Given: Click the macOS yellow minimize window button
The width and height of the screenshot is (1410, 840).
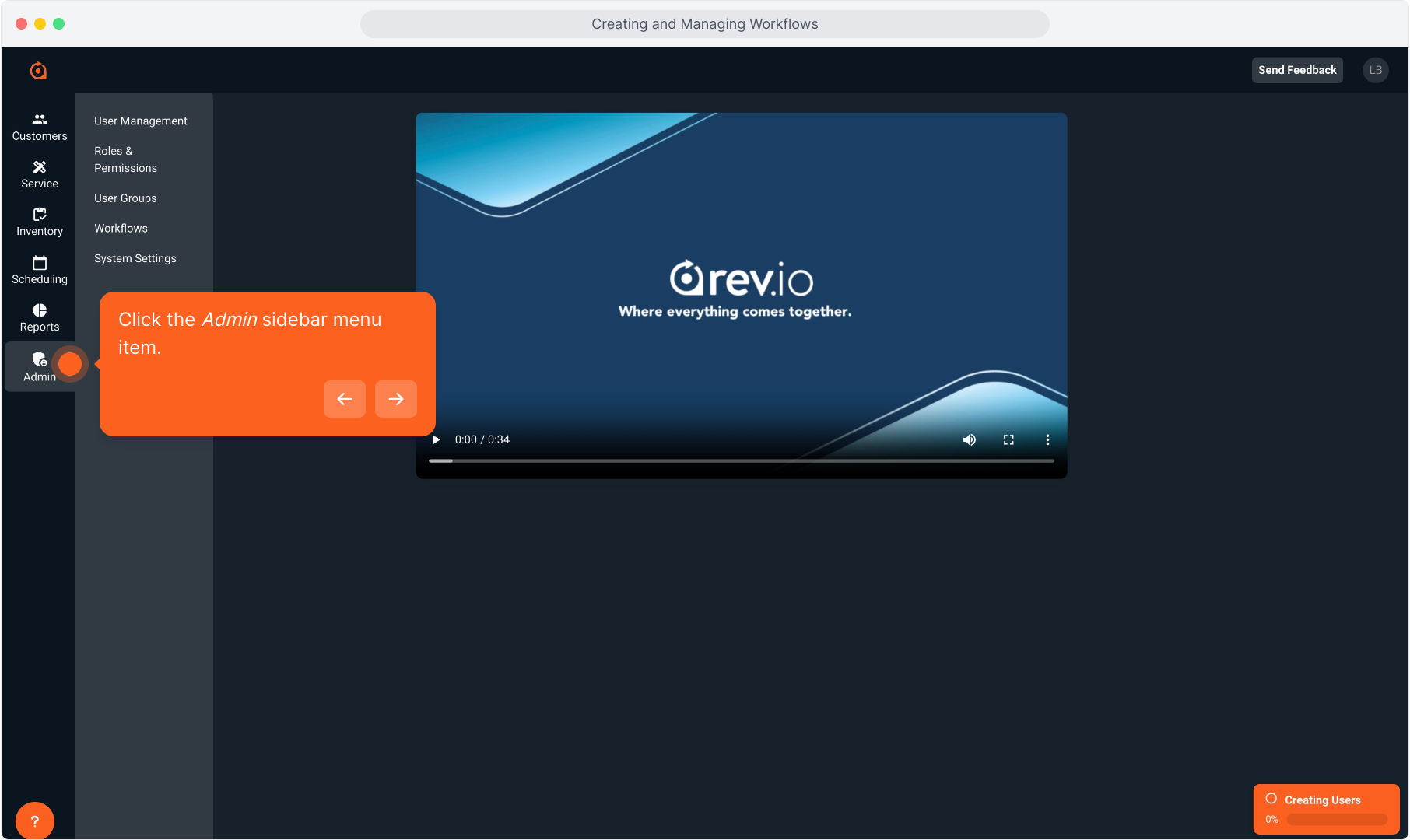Looking at the screenshot, I should coord(40,24).
